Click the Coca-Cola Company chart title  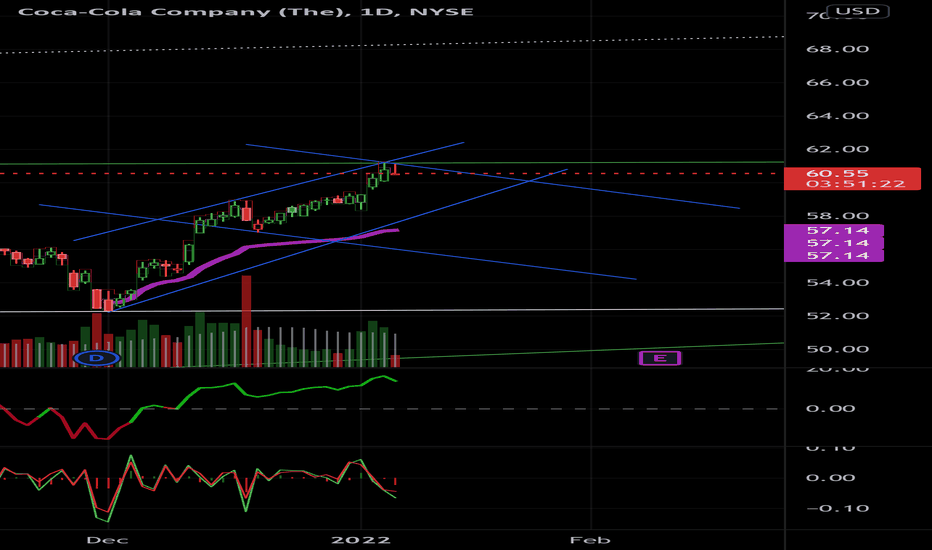click(x=245, y=11)
